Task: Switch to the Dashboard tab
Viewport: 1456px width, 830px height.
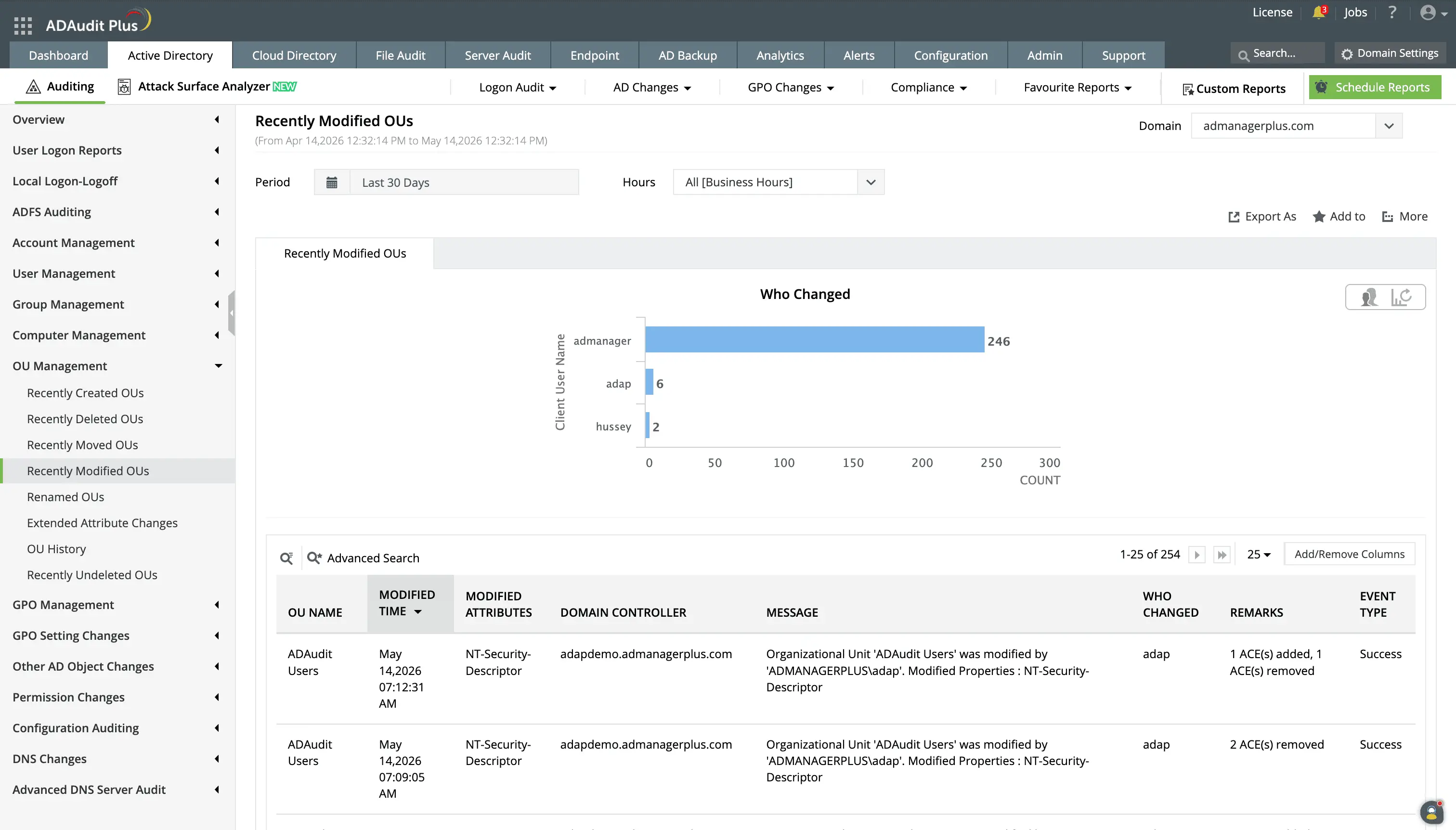Action: pos(59,55)
